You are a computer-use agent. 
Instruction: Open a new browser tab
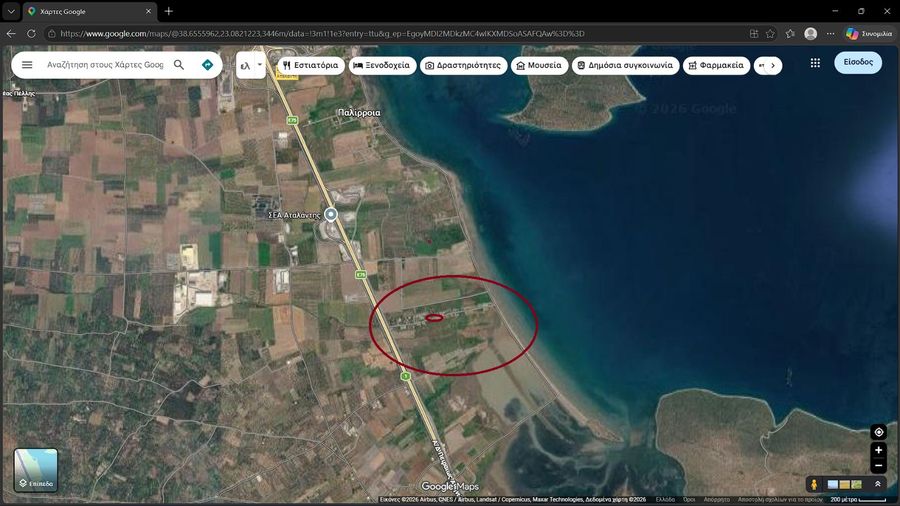click(x=169, y=11)
